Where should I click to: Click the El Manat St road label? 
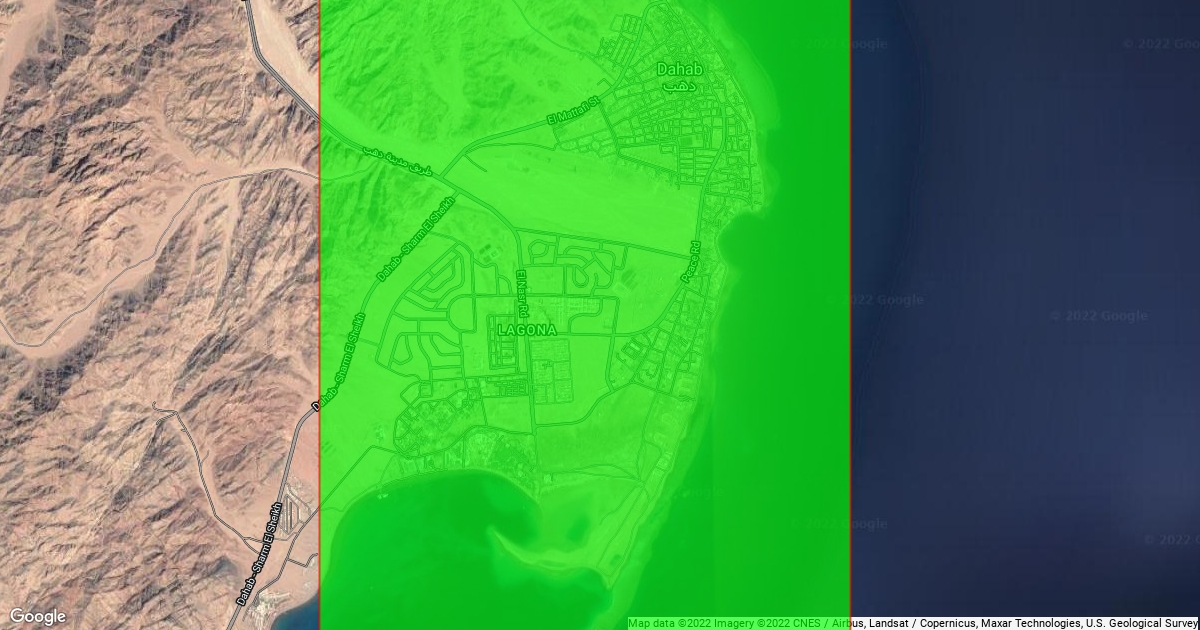coord(572,110)
